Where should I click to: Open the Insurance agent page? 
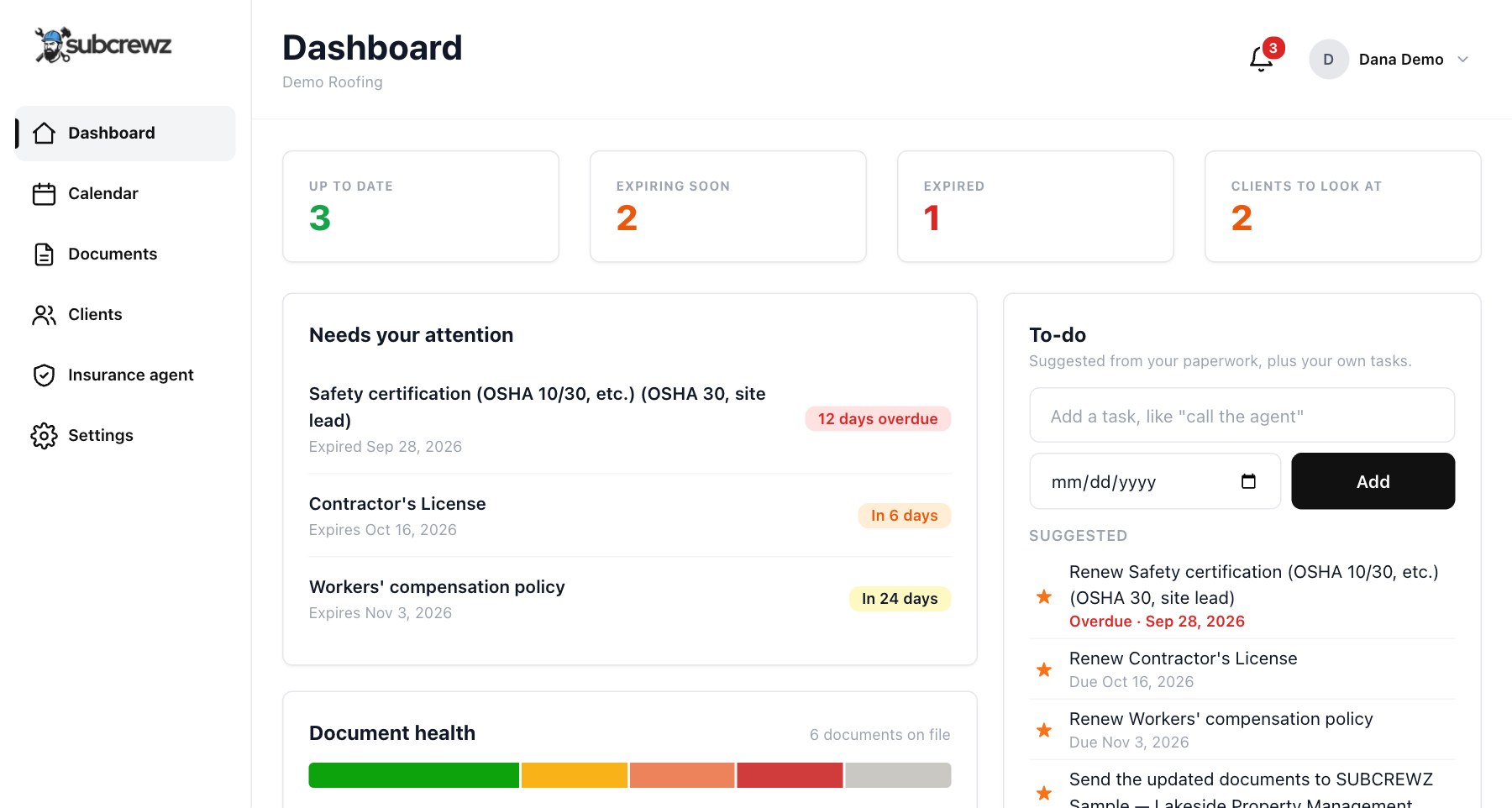125,375
